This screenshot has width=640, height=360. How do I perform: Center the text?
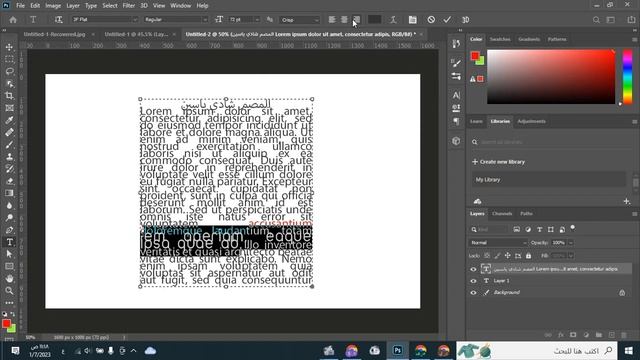344,20
